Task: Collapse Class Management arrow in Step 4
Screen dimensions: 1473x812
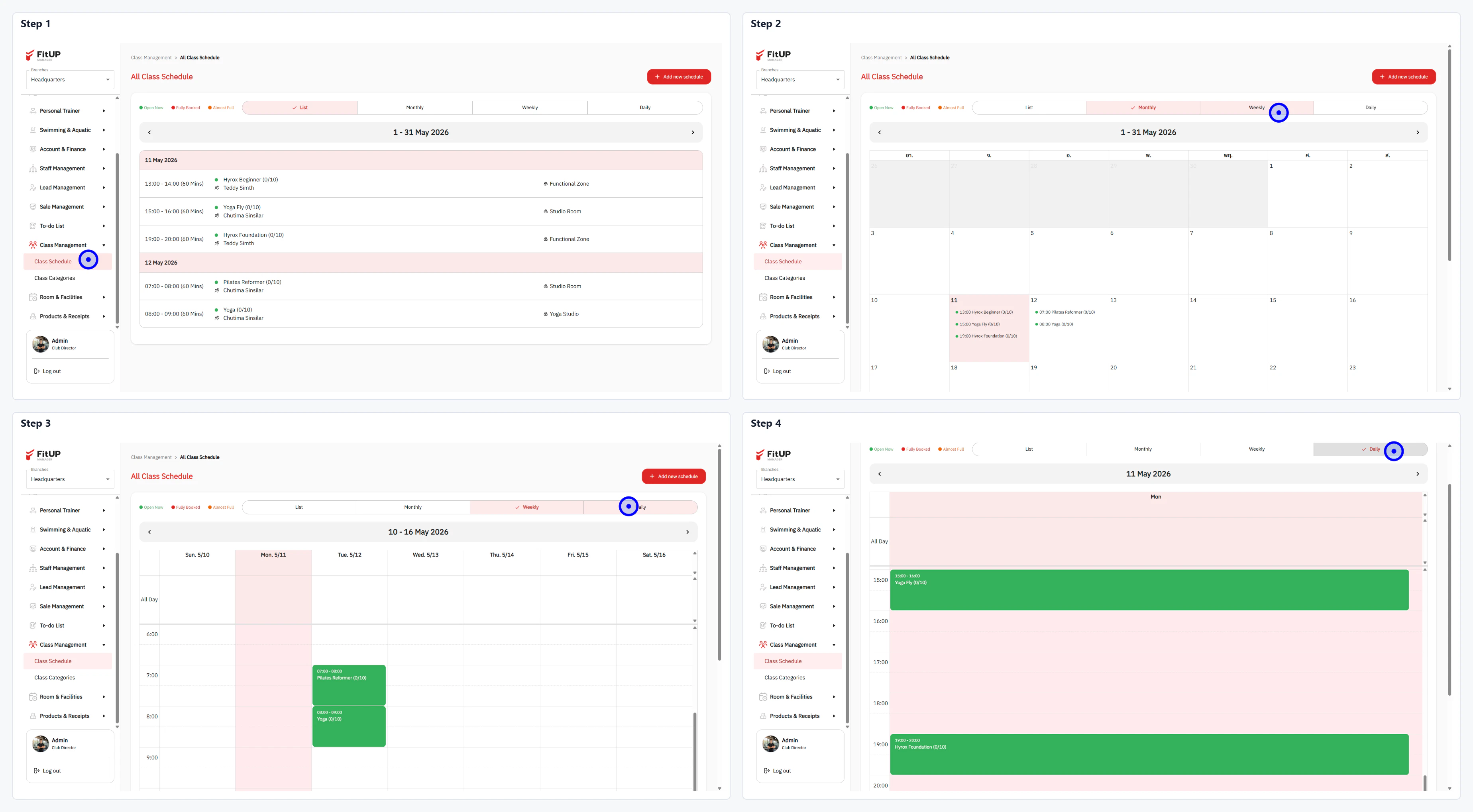Action: [x=834, y=645]
